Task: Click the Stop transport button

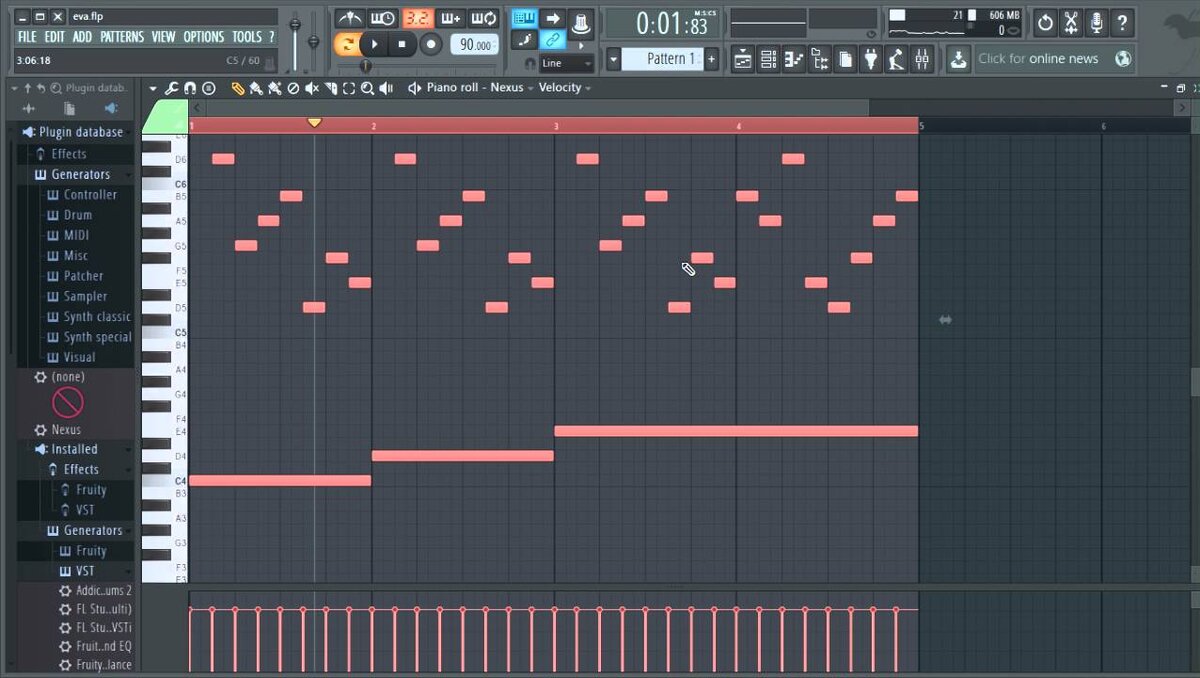Action: click(402, 44)
